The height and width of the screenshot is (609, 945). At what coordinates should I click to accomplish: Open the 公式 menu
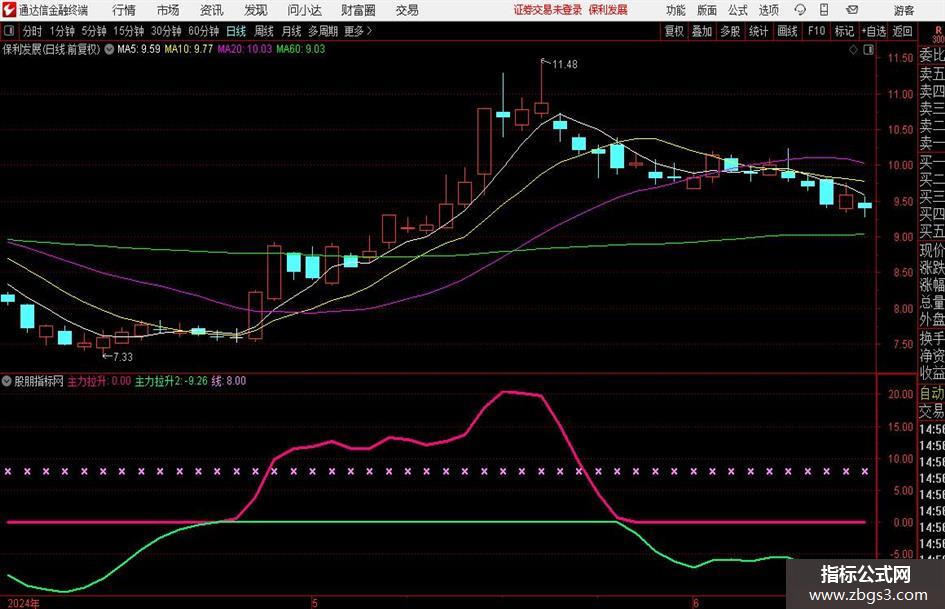(x=738, y=10)
